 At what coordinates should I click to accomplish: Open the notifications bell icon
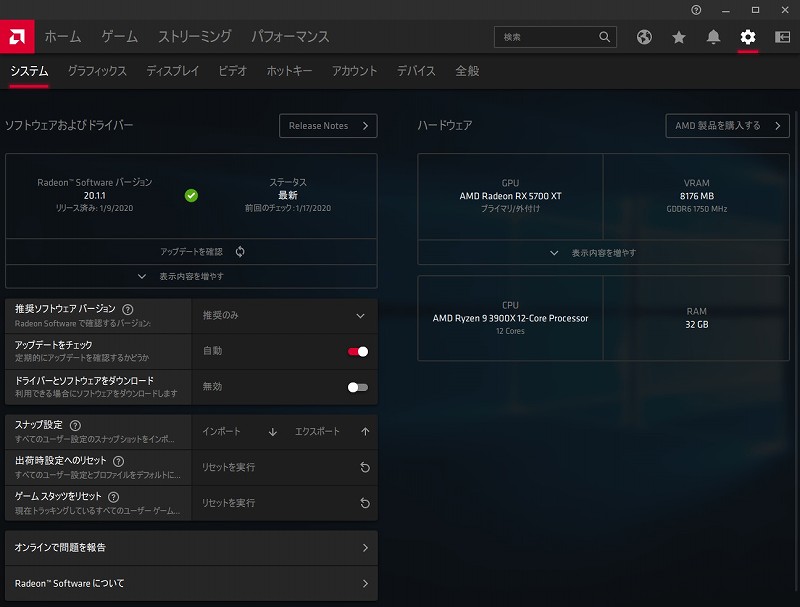(713, 37)
